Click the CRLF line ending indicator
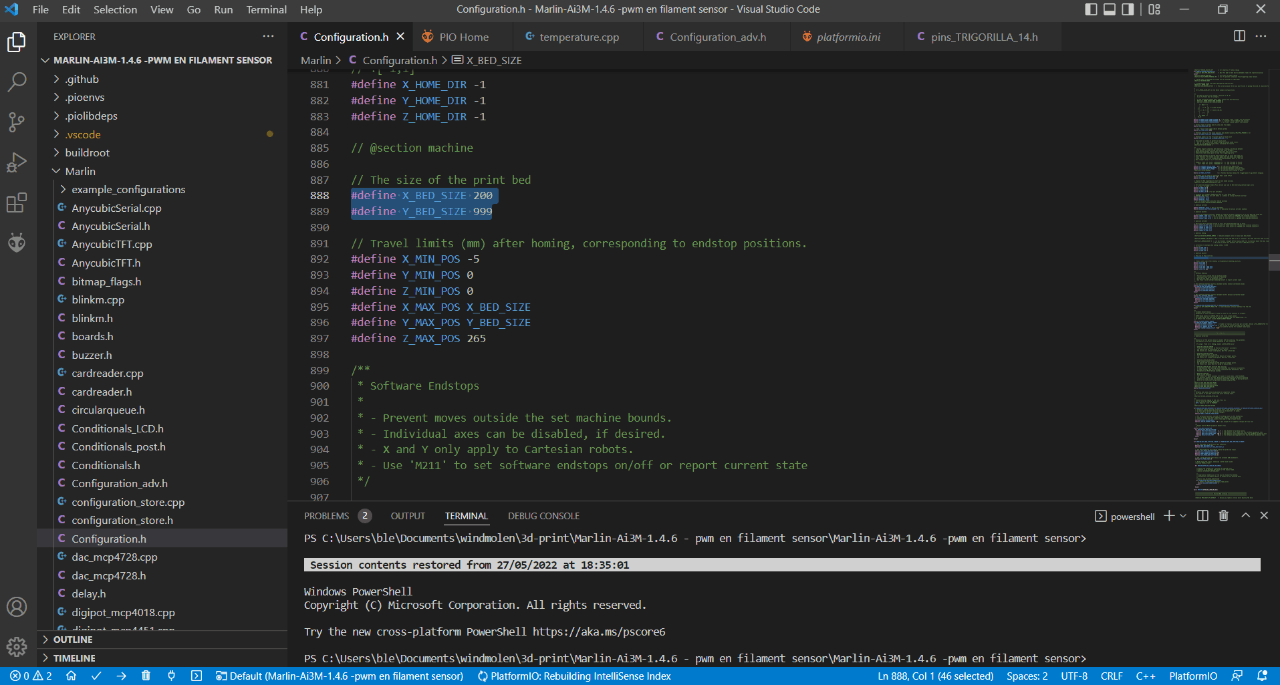The image size is (1280, 685). [x=1111, y=676]
